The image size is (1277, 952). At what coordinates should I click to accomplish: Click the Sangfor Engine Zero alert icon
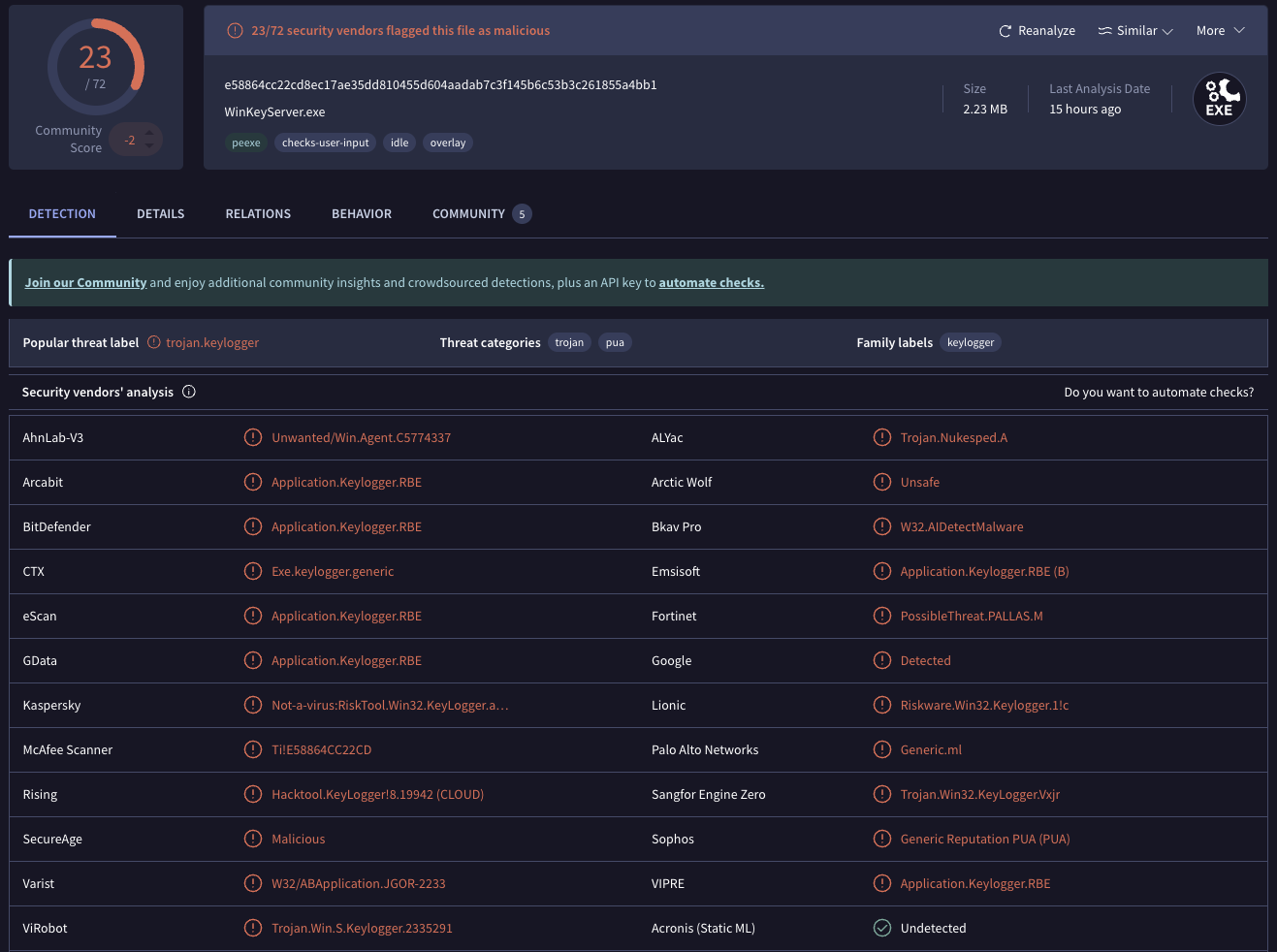coord(882,794)
